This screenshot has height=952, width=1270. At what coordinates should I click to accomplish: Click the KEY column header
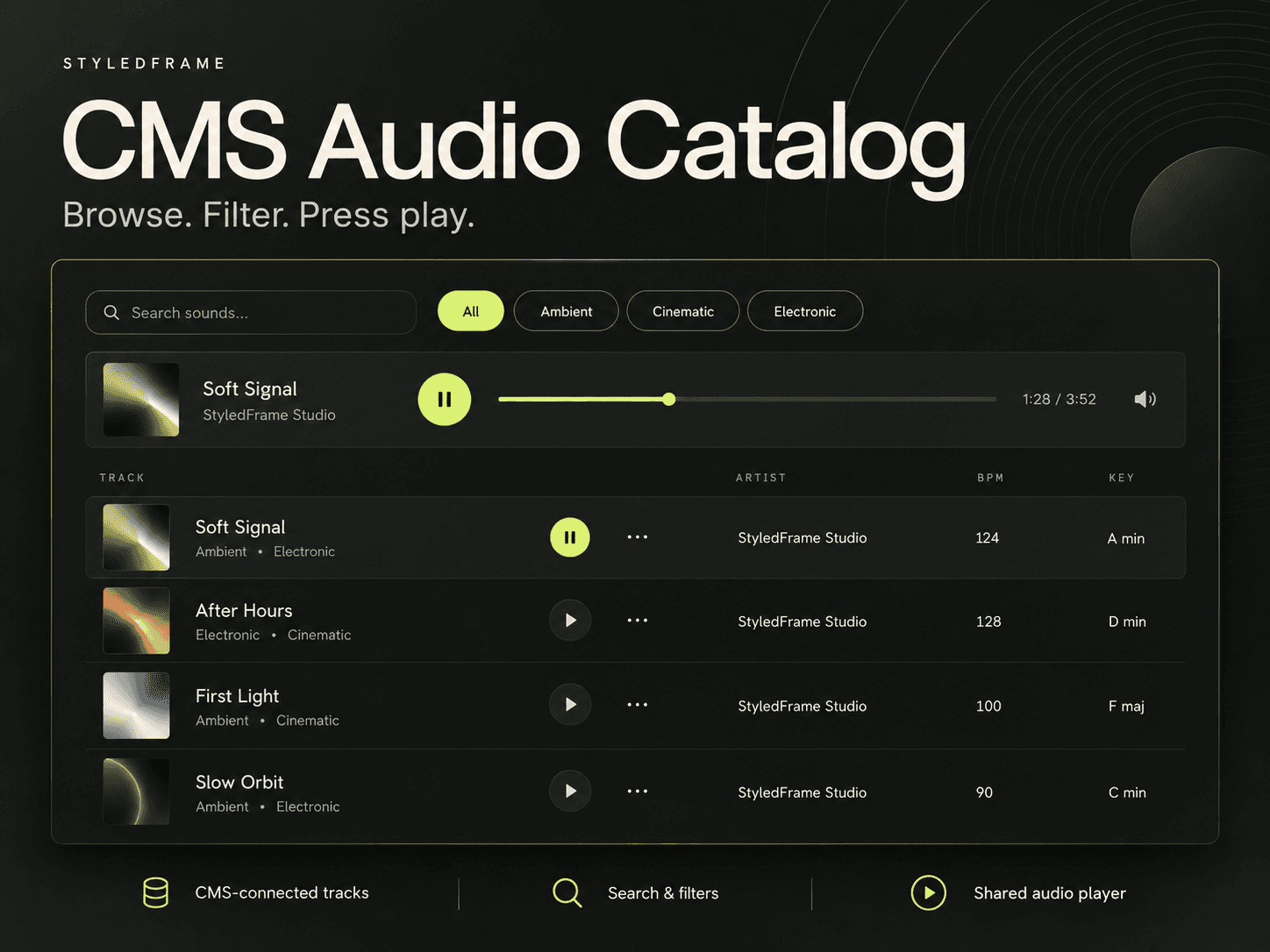1122,478
